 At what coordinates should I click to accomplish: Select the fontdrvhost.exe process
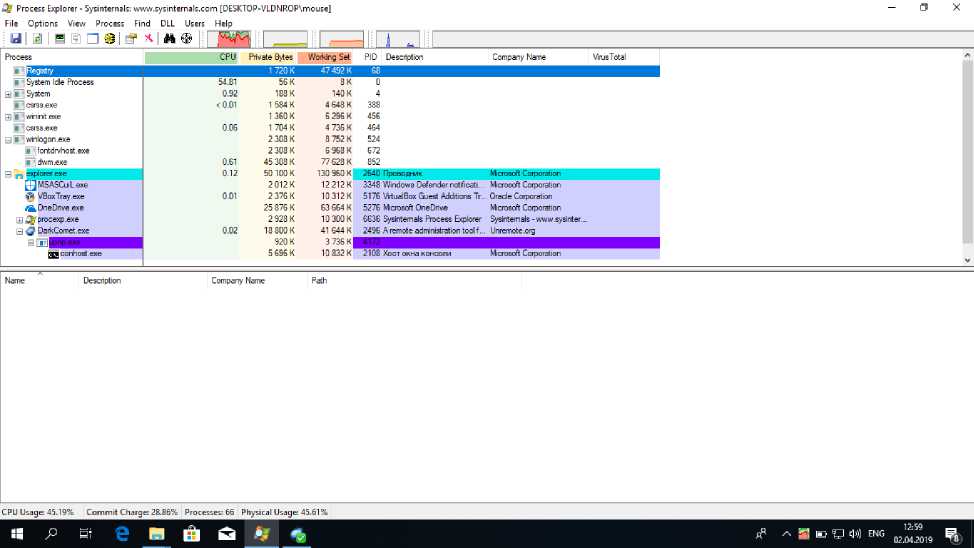(x=330, y=151)
